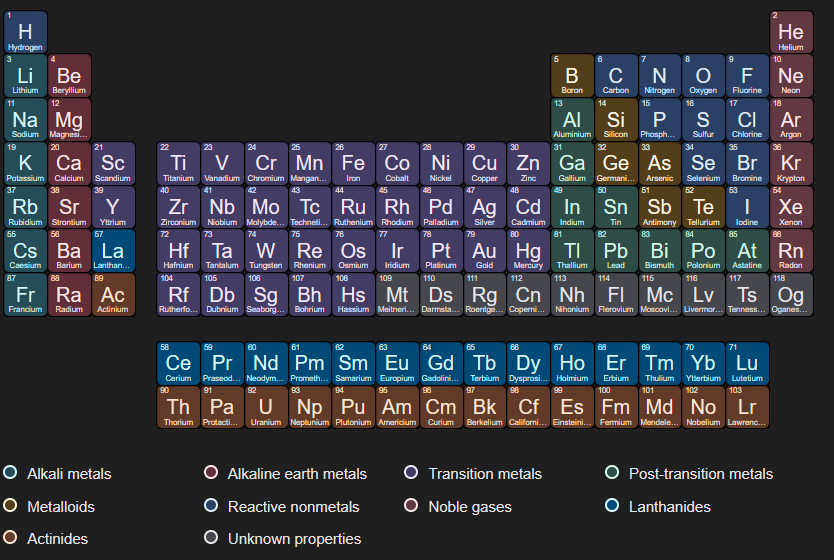Image resolution: width=834 pixels, height=560 pixels.
Task: Open the Radon (Rn) tile
Action: (x=791, y=251)
